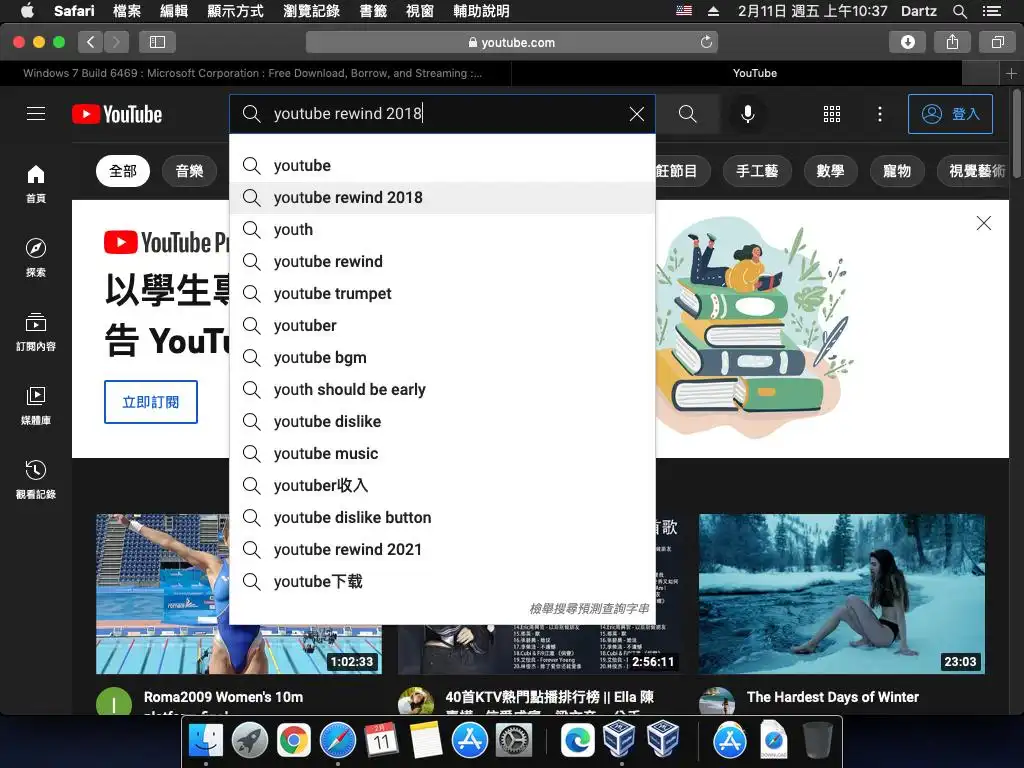The image size is (1024, 768).
Task: Switch to the Windows 7 Build 6469 tab
Action: coord(255,73)
